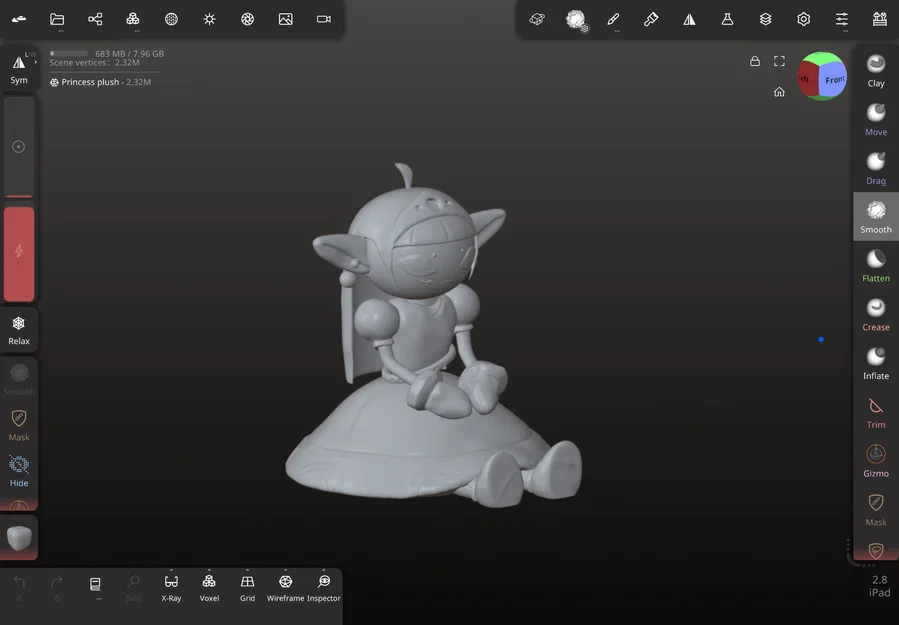Screen dimensions: 899x625
Task: Toggle the Relax option
Action: tap(19, 331)
